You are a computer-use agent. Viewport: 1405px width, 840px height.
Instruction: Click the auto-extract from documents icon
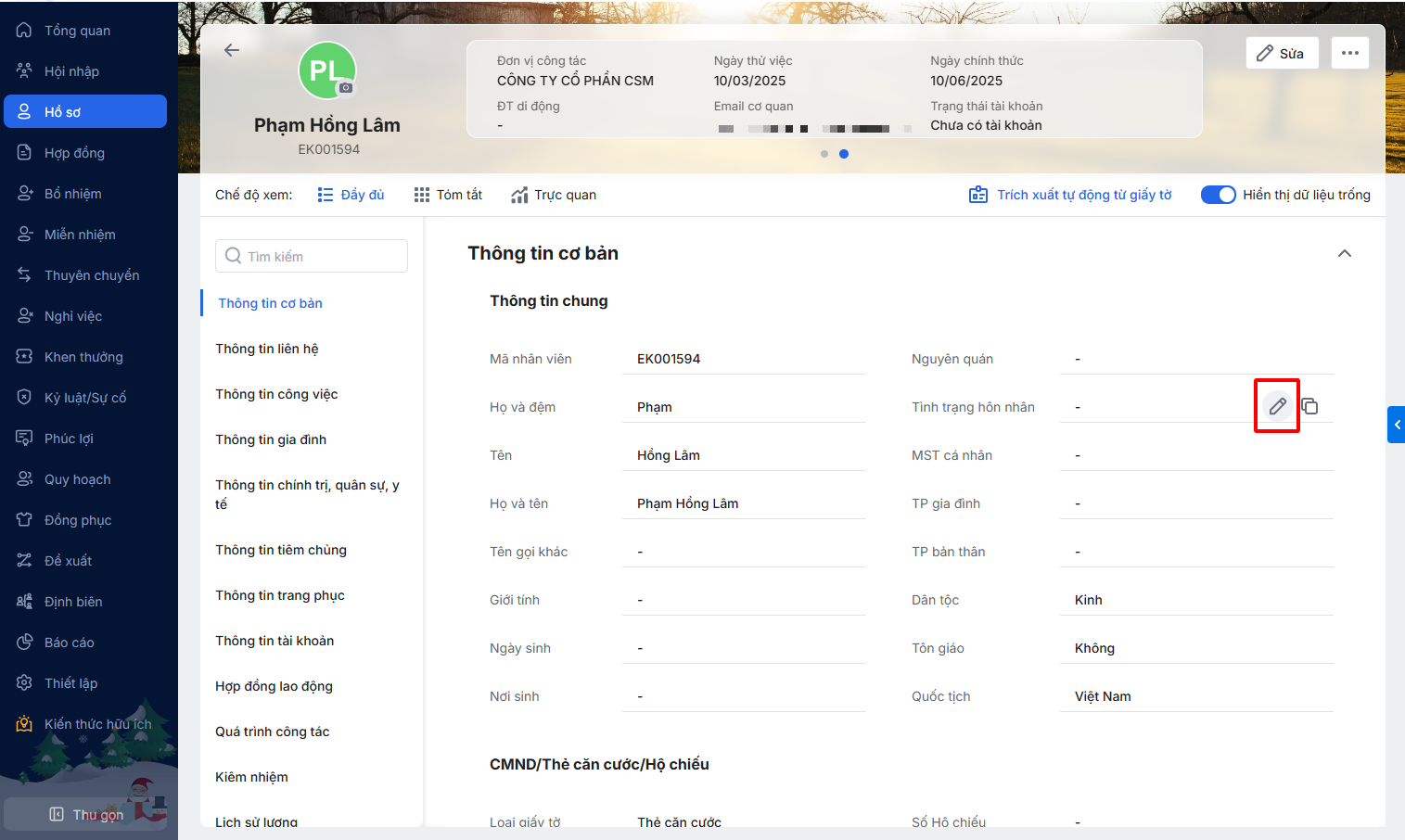click(x=978, y=195)
